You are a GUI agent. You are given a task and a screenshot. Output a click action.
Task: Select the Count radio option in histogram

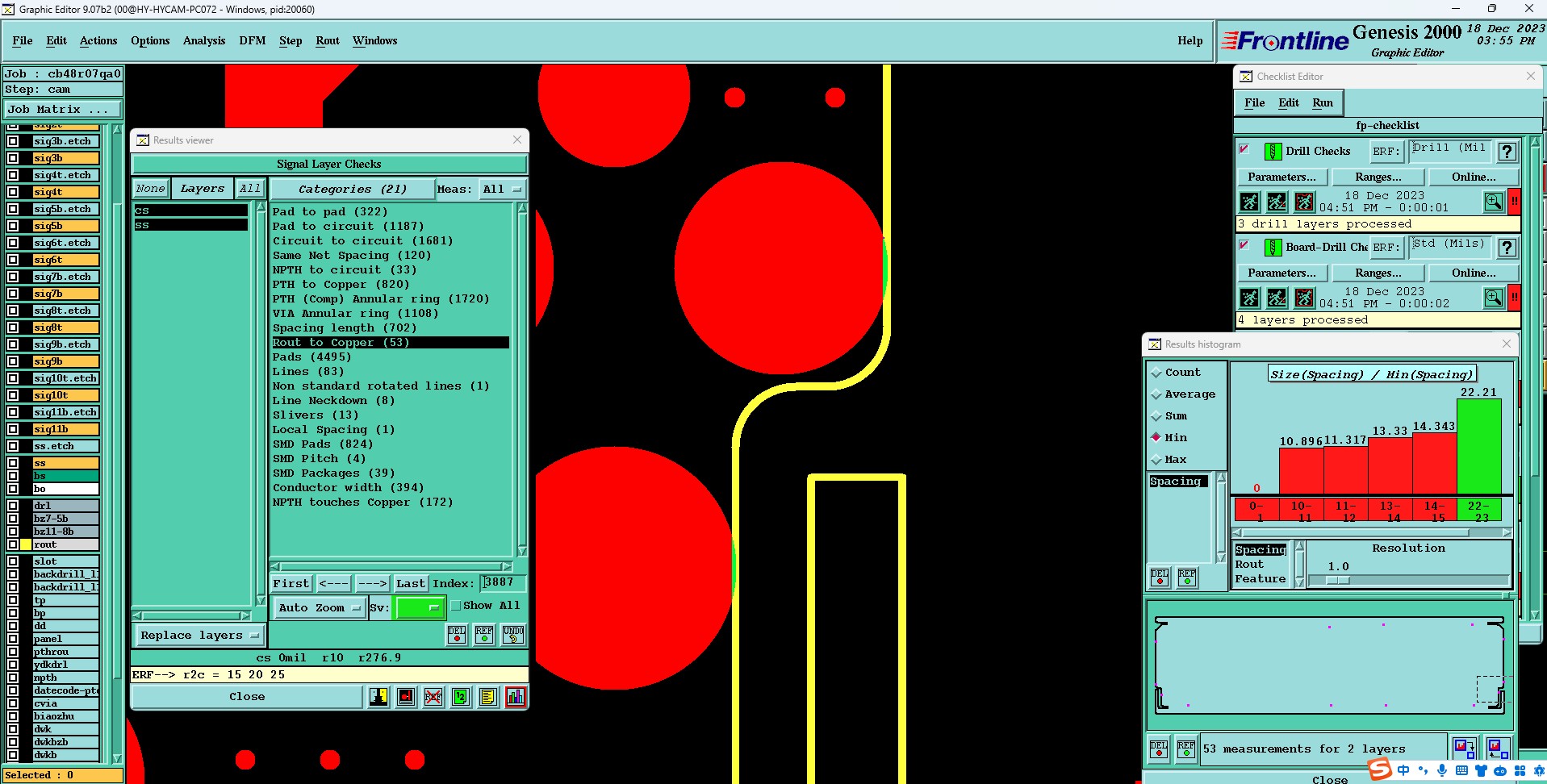click(x=1156, y=373)
